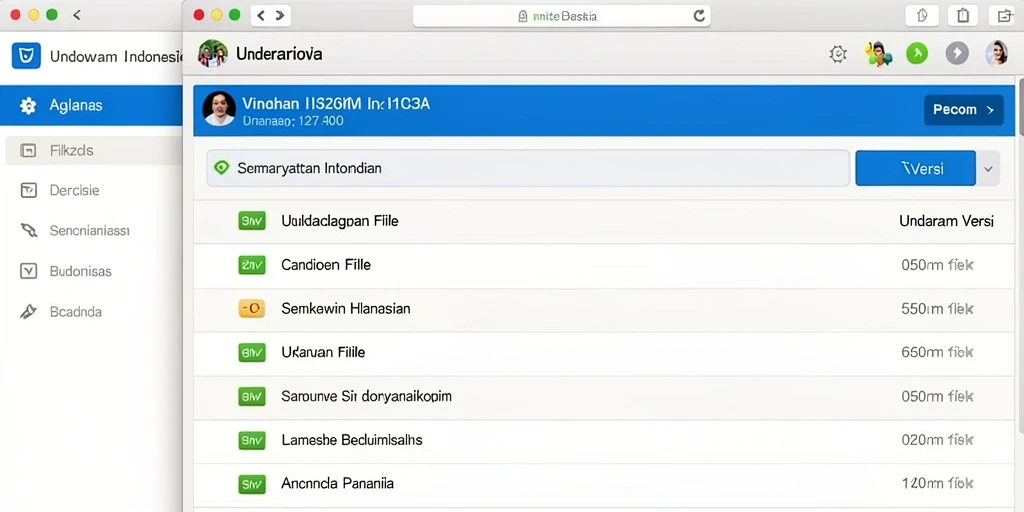This screenshot has height=512, width=1024.
Task: Click the green badge beside Sarounve Sit doryanaikopim
Action: 252,396
